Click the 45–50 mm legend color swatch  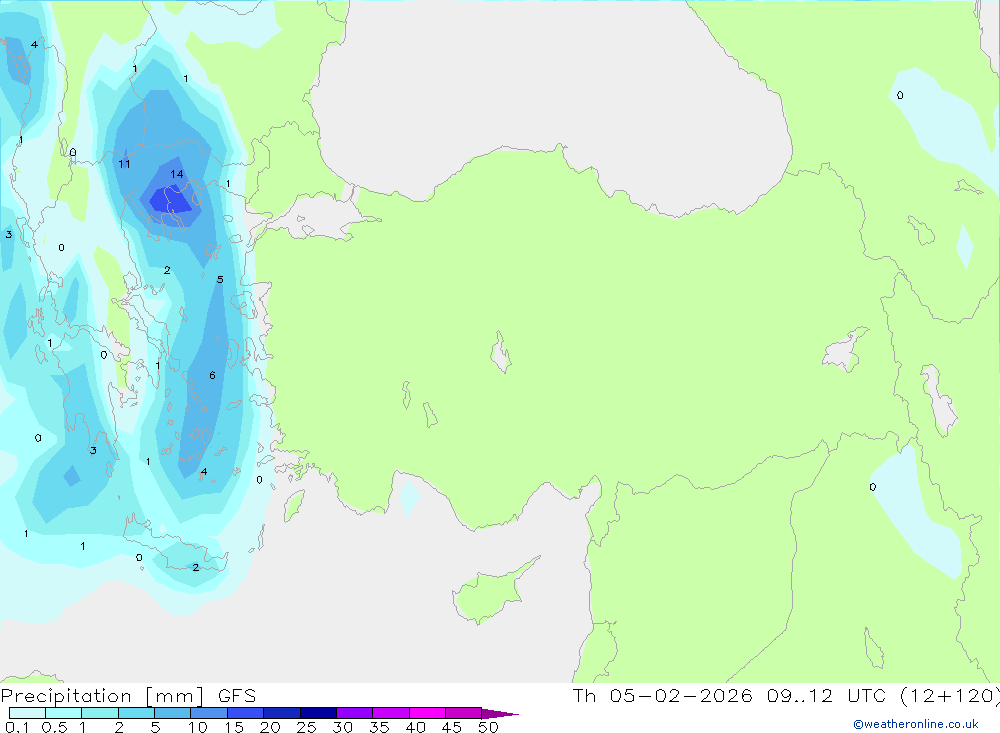(464, 713)
